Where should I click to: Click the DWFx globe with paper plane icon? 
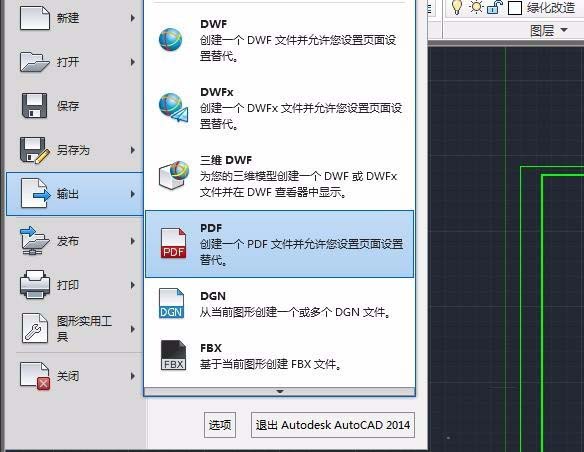click(x=173, y=108)
